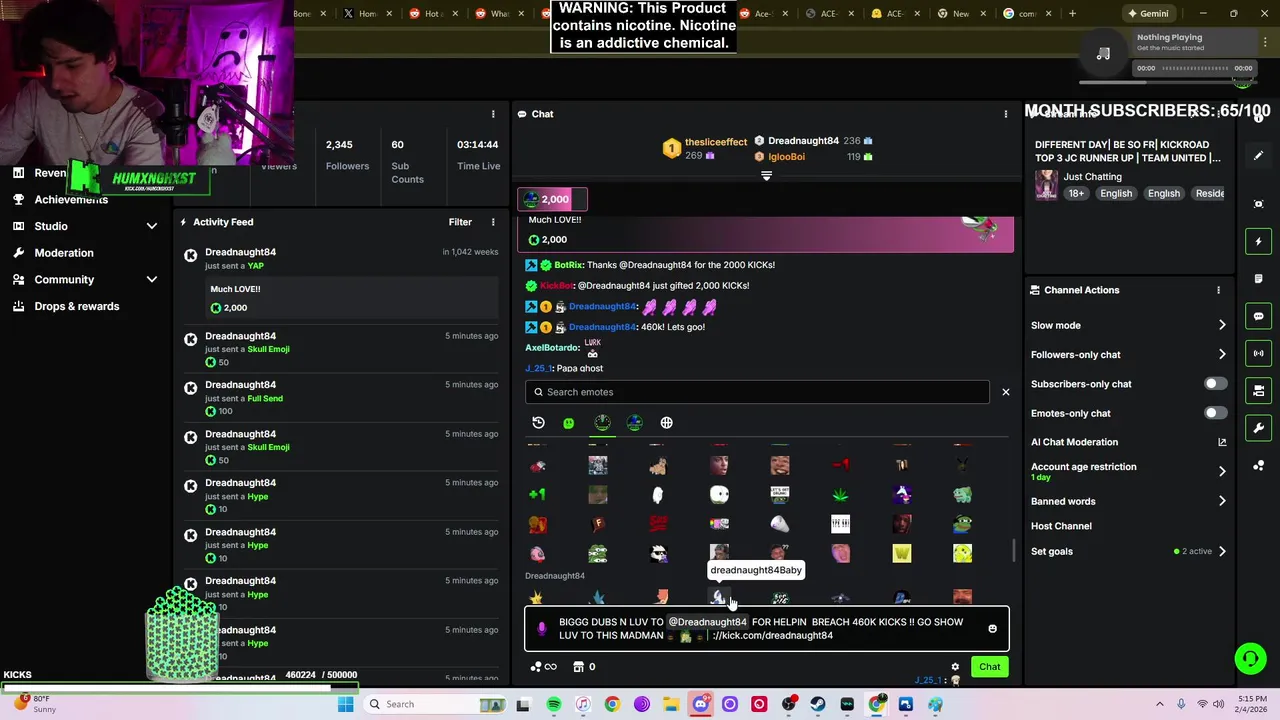Open Moderation in sidebar

[64, 253]
